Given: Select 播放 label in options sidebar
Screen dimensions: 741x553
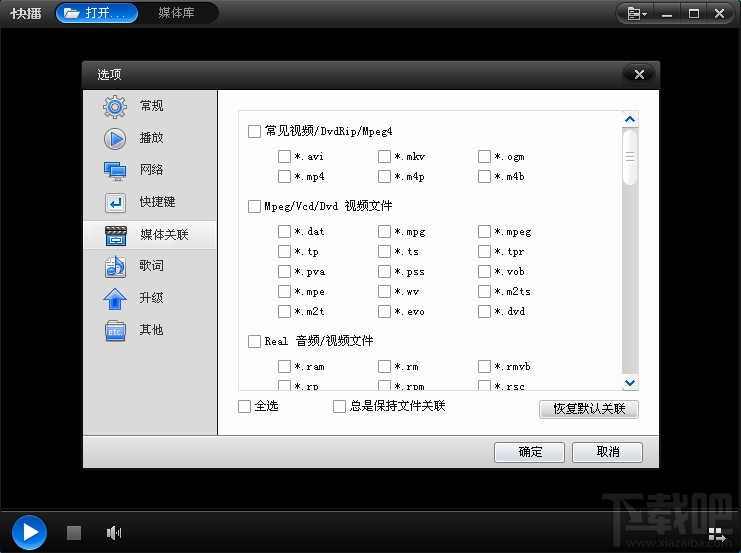Looking at the screenshot, I should [151, 138].
